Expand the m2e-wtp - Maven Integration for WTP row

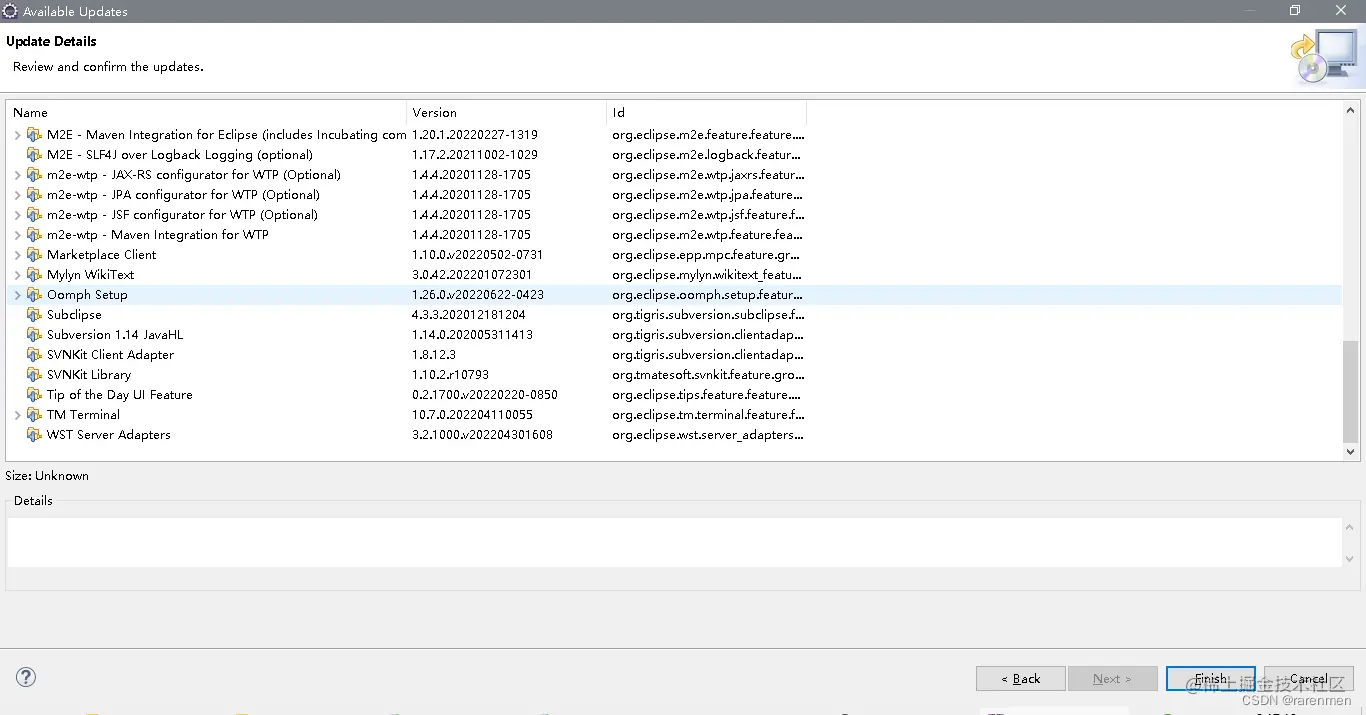17,235
